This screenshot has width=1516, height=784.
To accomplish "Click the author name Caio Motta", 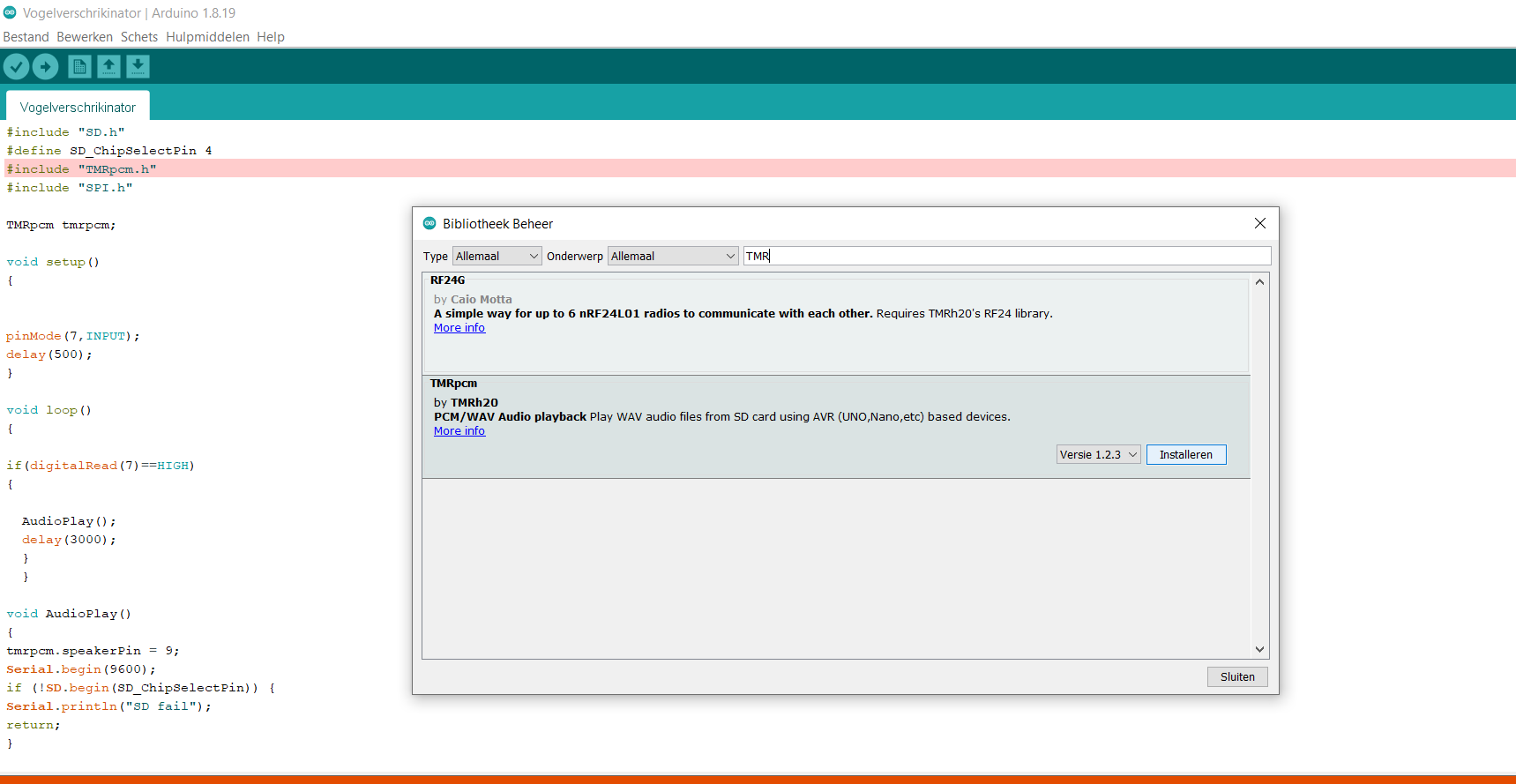I will point(482,299).
